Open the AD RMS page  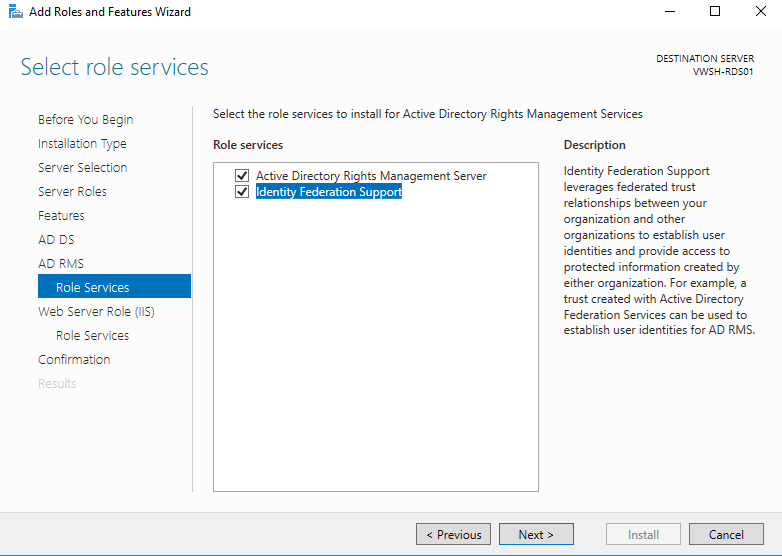click(x=61, y=263)
